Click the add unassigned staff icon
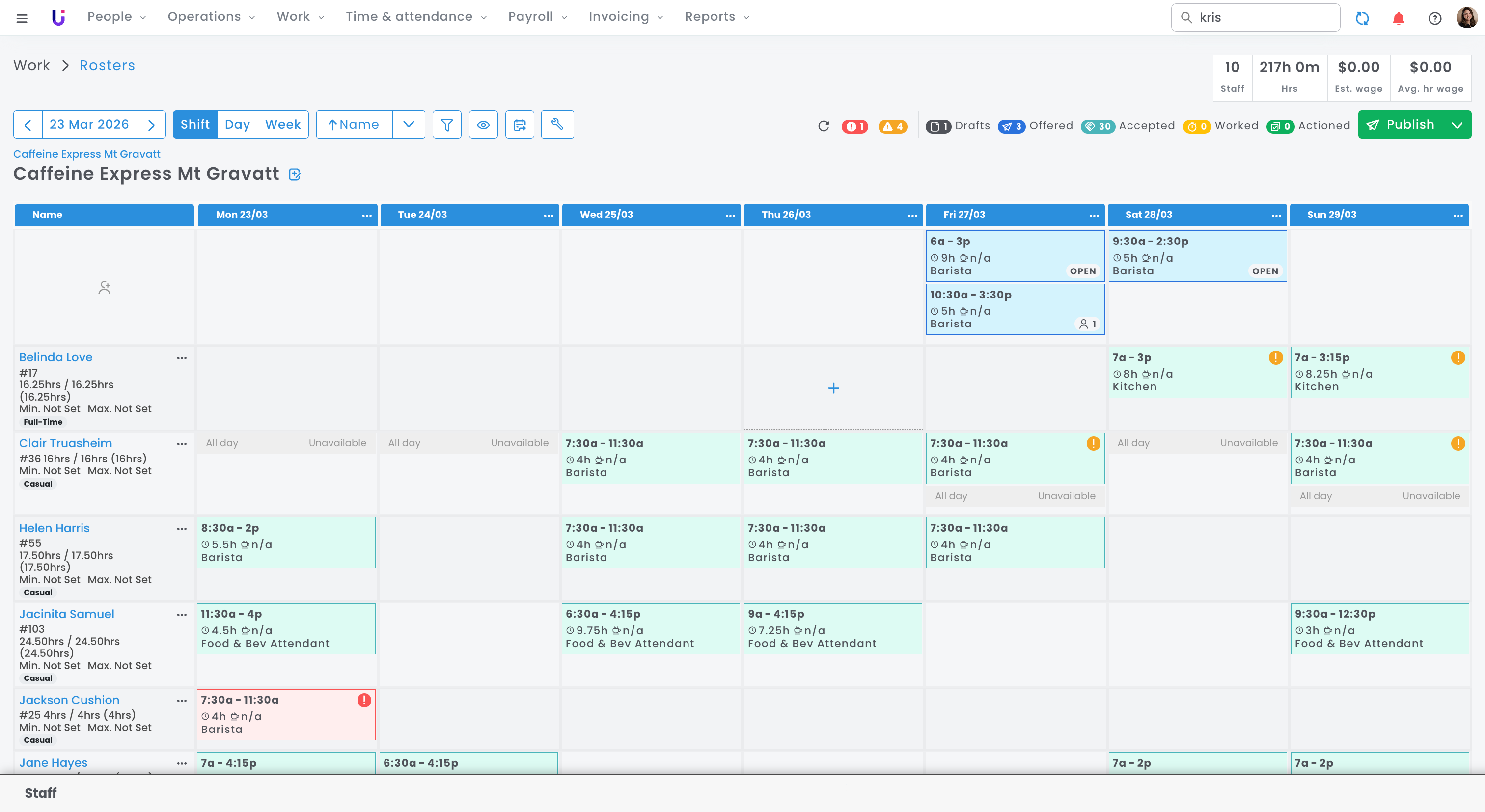 coord(104,287)
